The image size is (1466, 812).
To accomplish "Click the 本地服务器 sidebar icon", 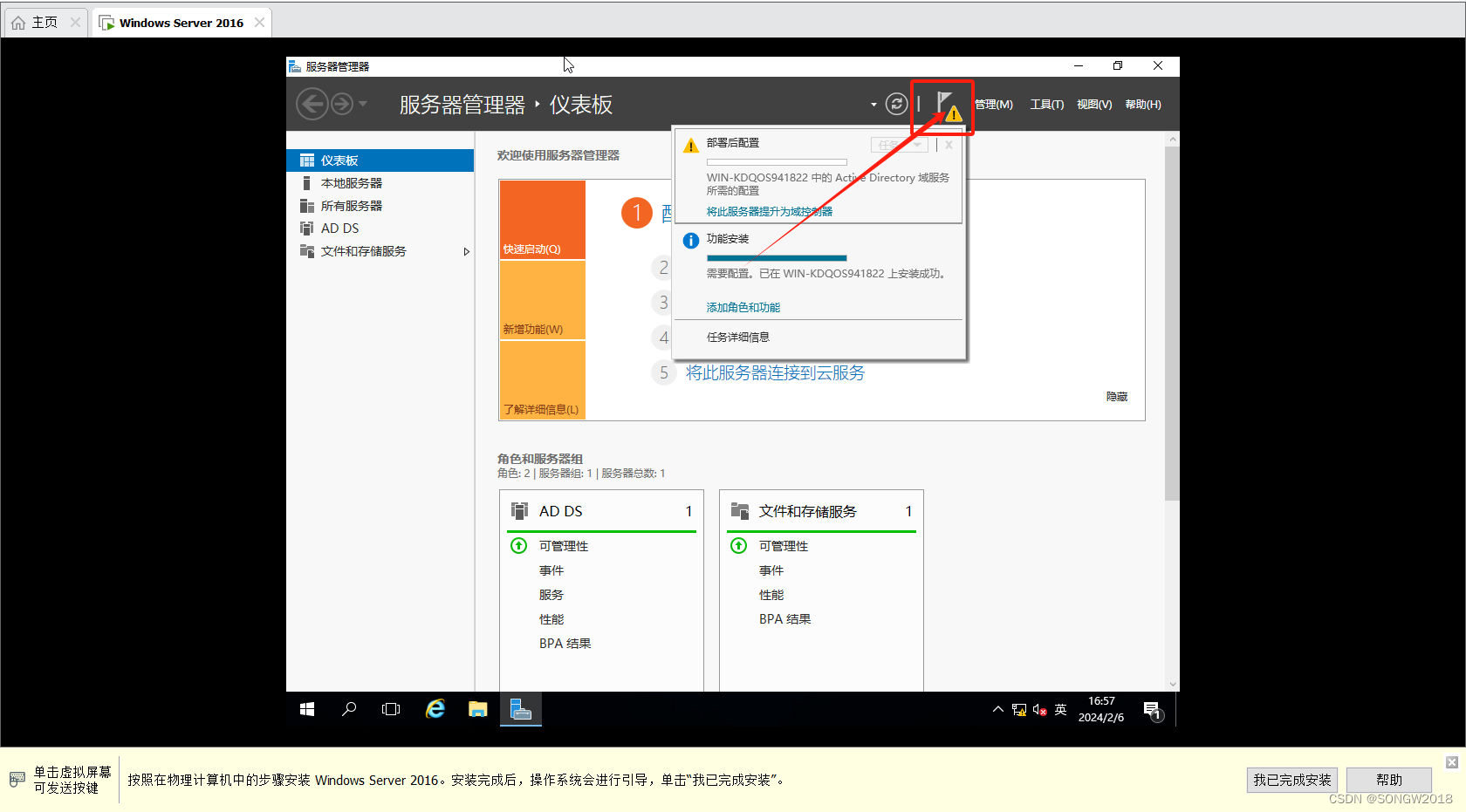I will pyautogui.click(x=306, y=183).
